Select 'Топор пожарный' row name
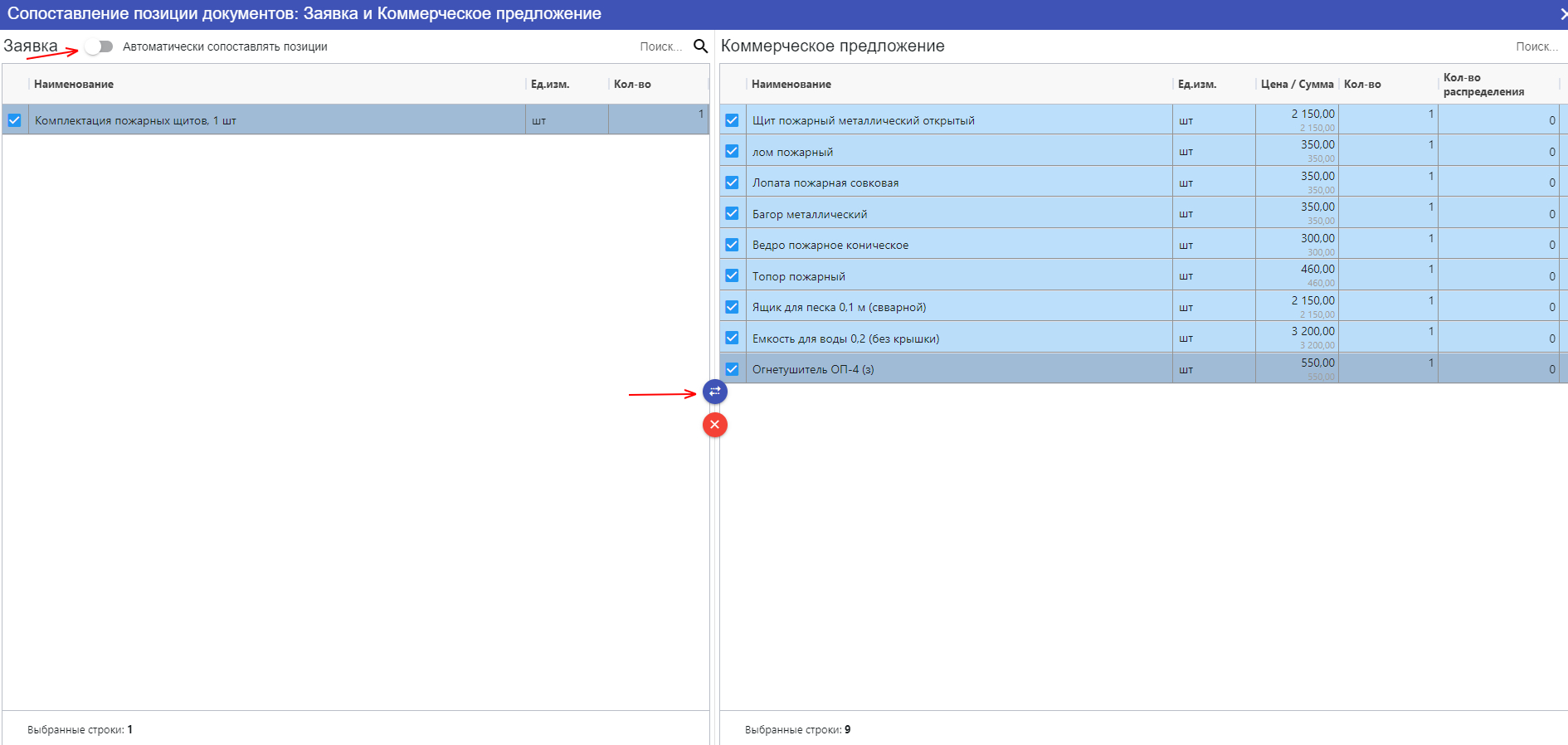 799,276
